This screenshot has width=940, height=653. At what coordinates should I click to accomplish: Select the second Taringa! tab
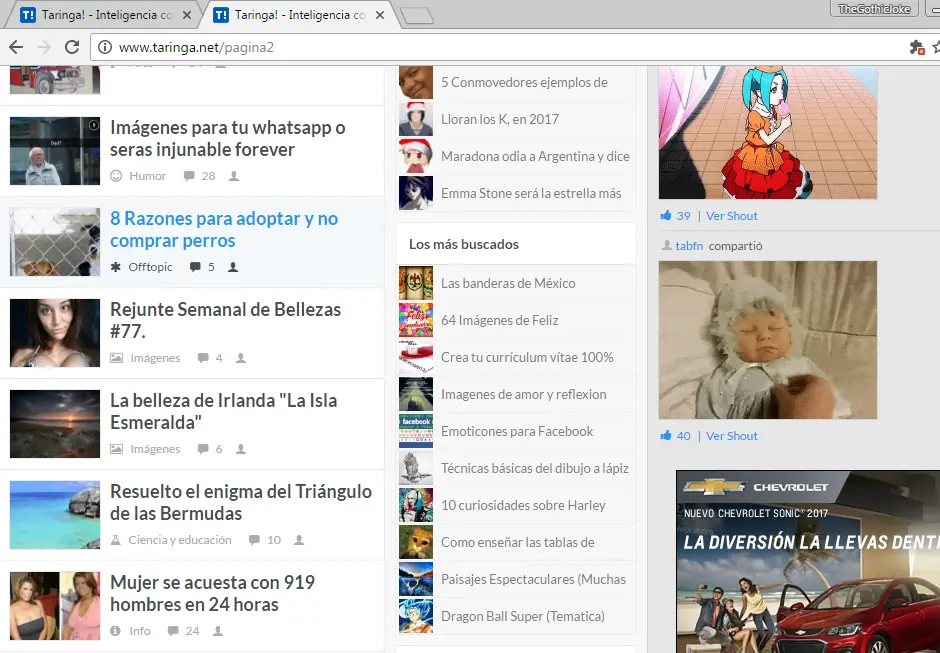(296, 15)
